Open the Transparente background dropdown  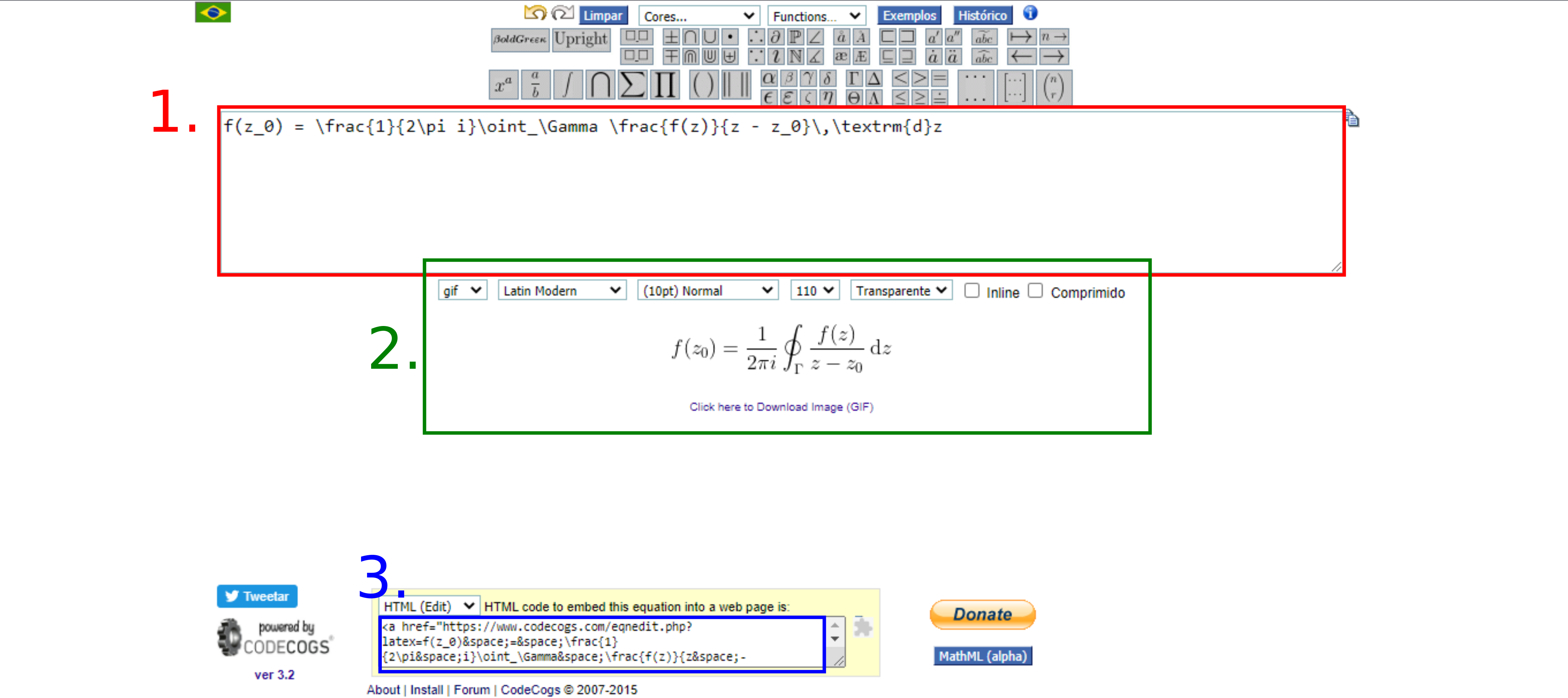[x=901, y=290]
